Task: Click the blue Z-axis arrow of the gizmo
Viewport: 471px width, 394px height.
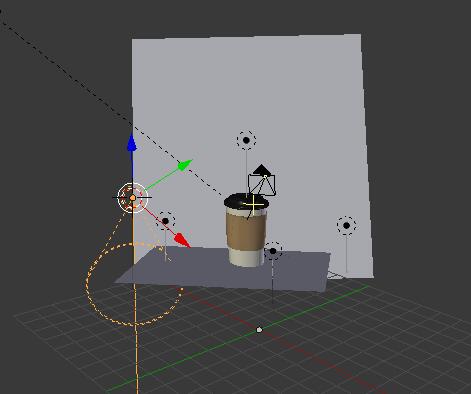Action: pyautogui.click(x=132, y=143)
